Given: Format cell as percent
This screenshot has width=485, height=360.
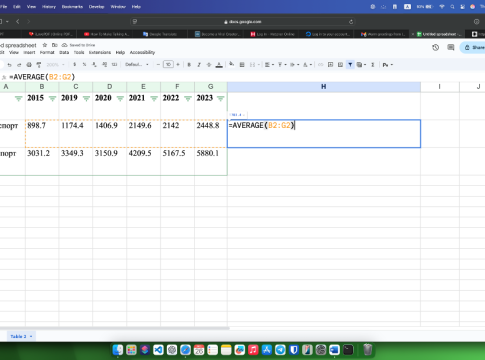Looking at the screenshot, I should click(x=84, y=65).
